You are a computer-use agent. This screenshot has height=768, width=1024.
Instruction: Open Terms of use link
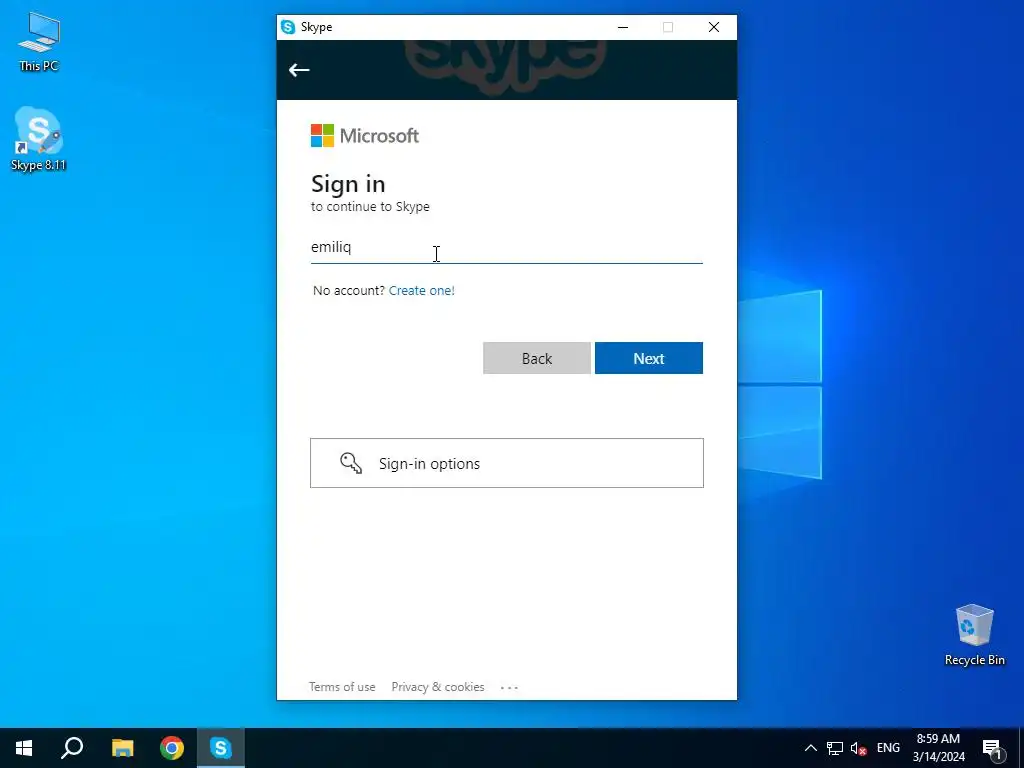click(x=342, y=687)
